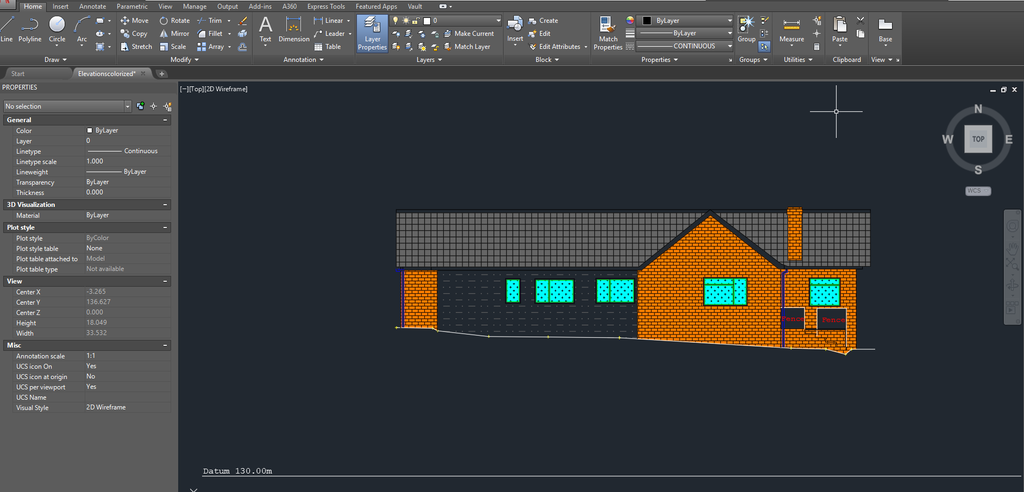Open the No selection dropdown
Image resolution: width=1024 pixels, height=492 pixels.
[128, 105]
